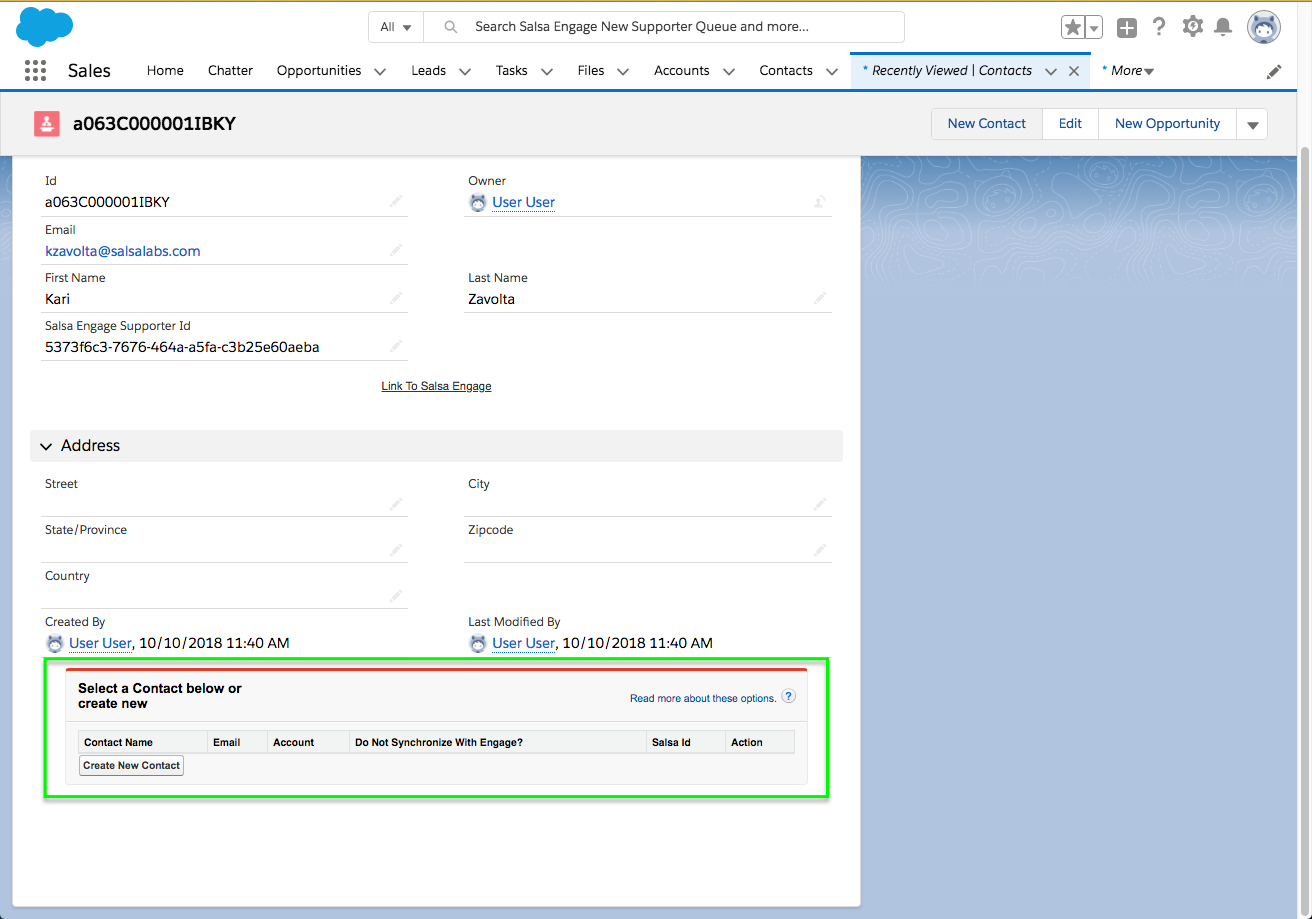Open the Accounts tab
The height and width of the screenshot is (919, 1312).
(x=682, y=71)
